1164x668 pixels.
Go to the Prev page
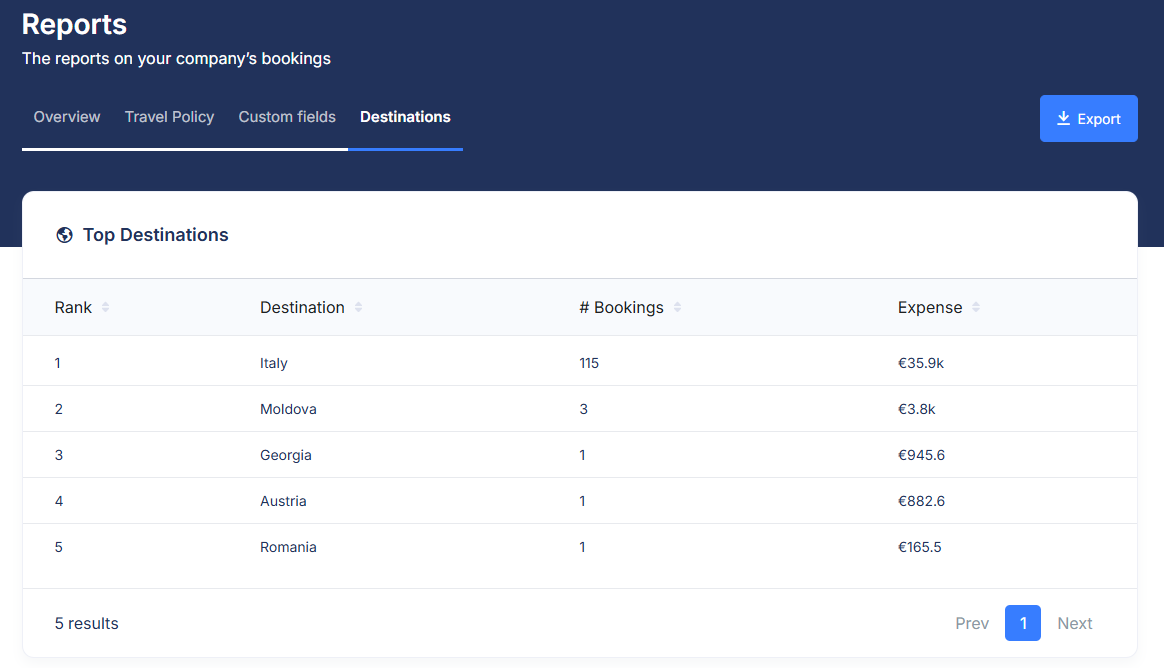click(972, 623)
